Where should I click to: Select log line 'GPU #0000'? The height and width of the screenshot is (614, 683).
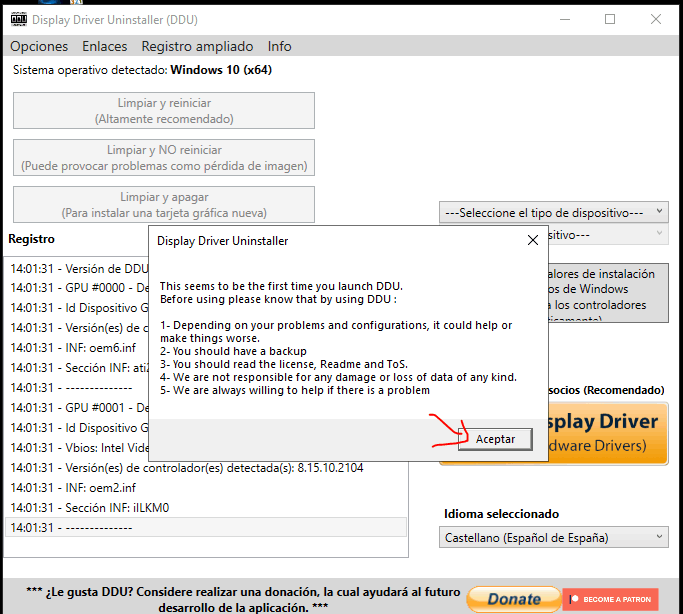(78, 288)
